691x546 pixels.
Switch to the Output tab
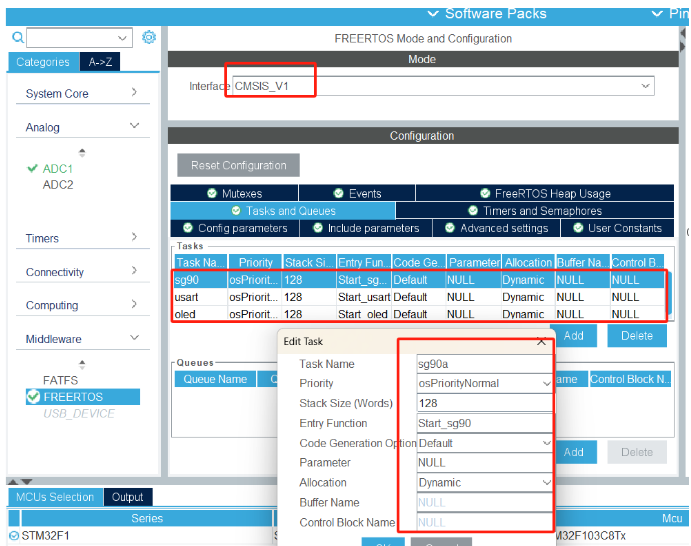[x=128, y=497]
